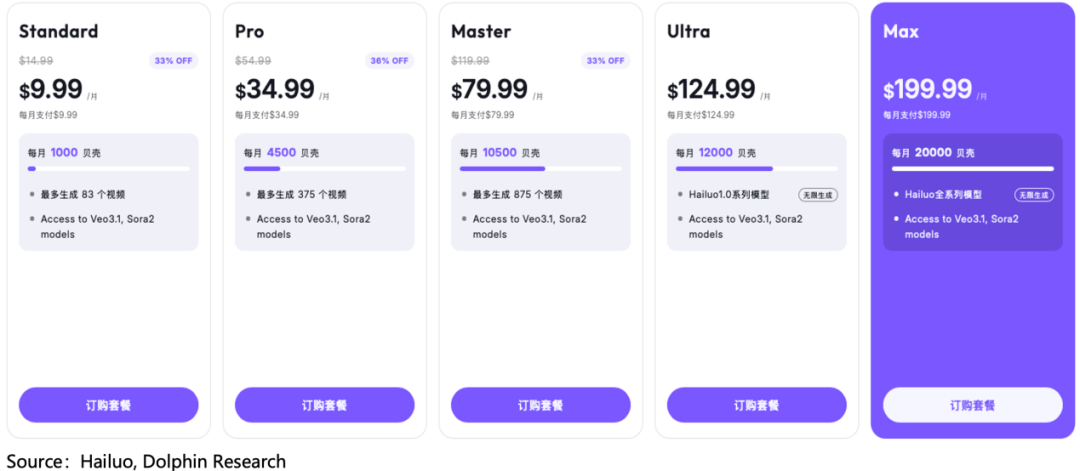Click the Standard 1000 贝壳 progress bar

click(108, 169)
